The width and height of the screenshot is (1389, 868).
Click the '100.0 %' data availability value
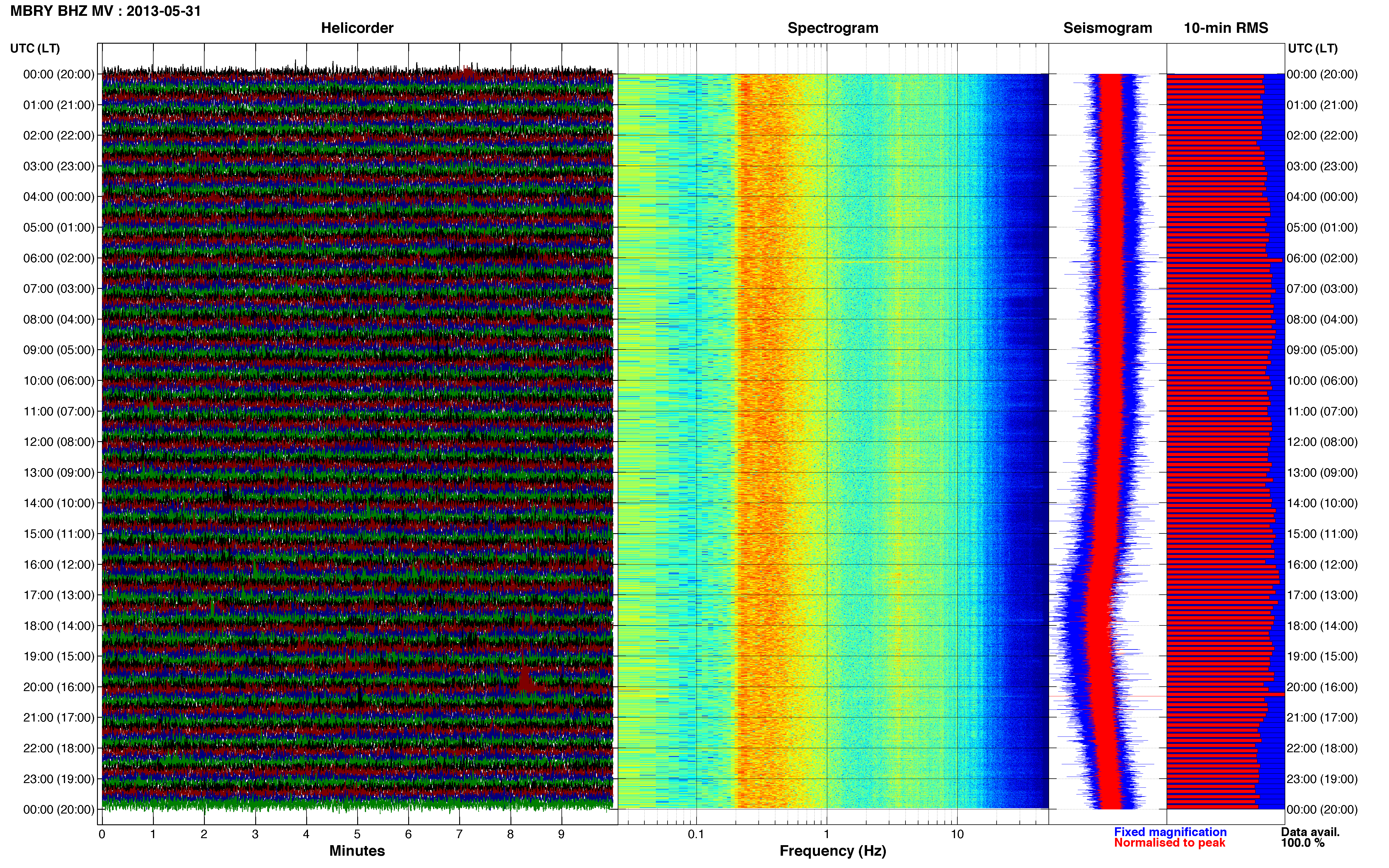tap(1302, 843)
